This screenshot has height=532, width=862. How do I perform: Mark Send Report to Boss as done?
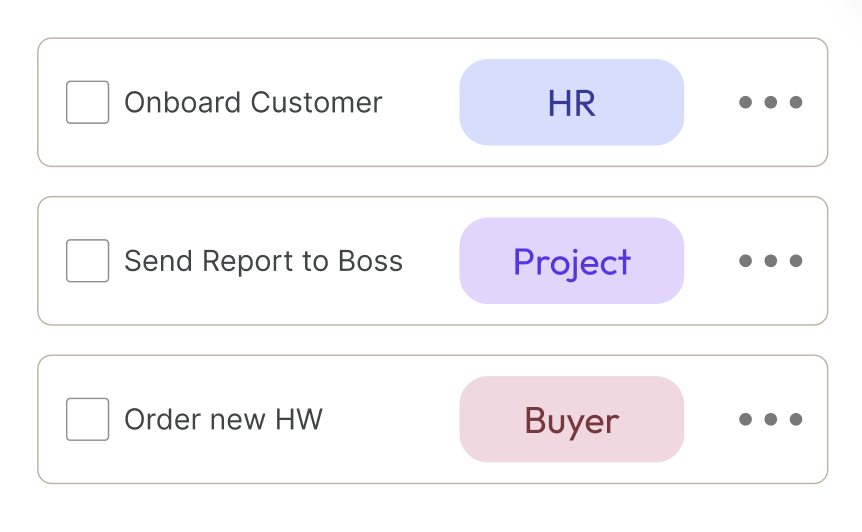pos(87,261)
